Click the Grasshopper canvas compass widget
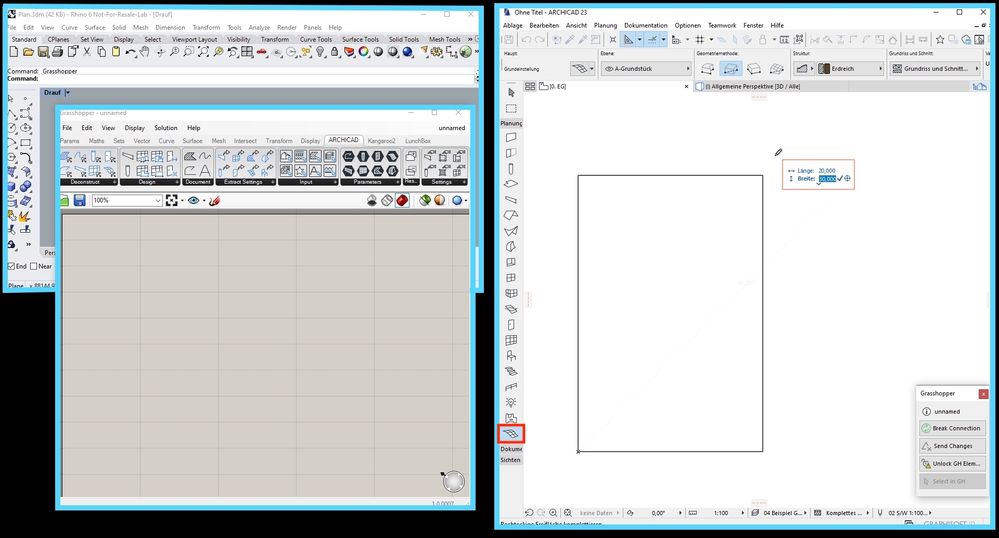The width and height of the screenshot is (999, 538). tap(453, 481)
